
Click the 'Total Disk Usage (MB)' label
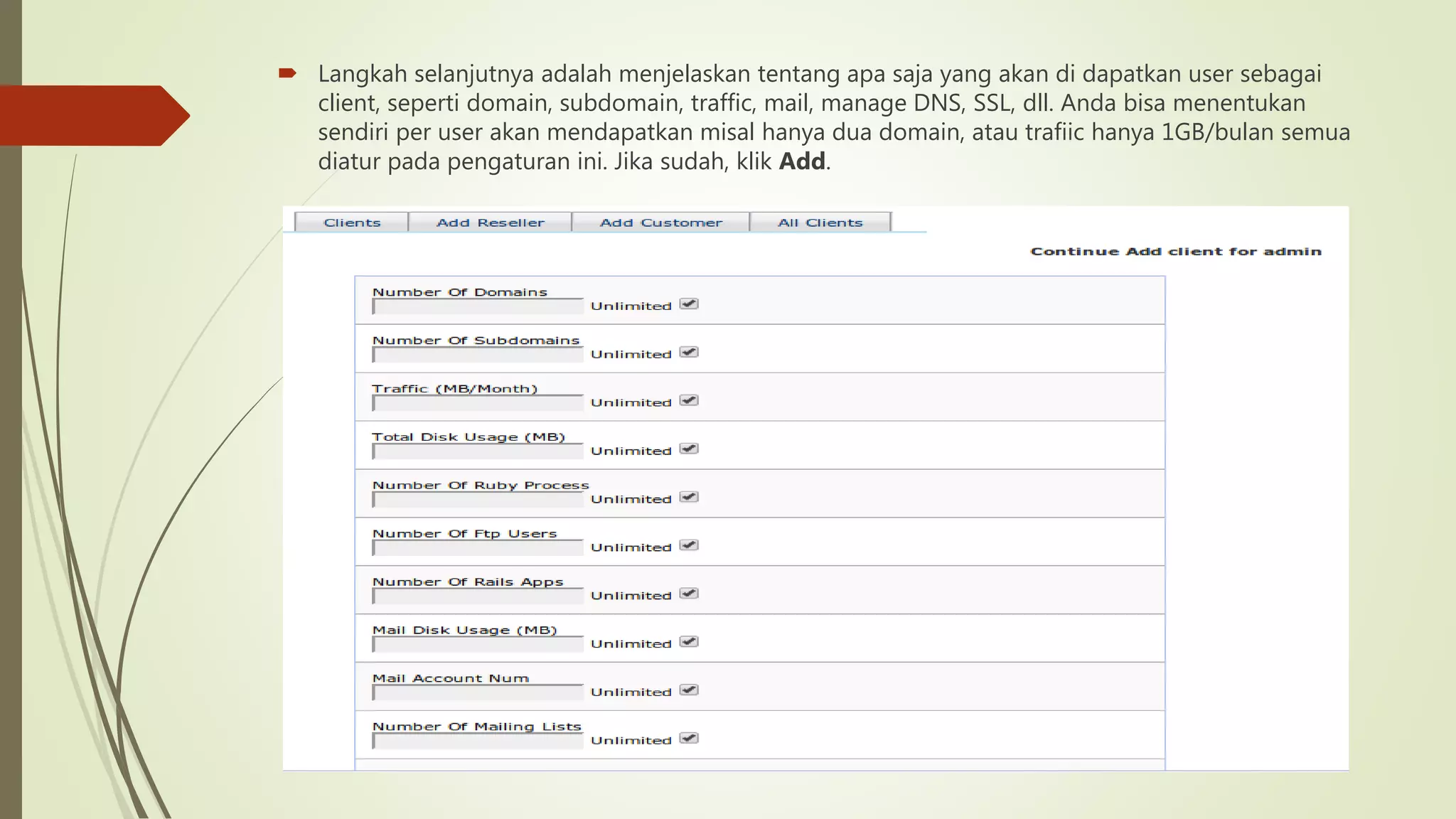[469, 437]
